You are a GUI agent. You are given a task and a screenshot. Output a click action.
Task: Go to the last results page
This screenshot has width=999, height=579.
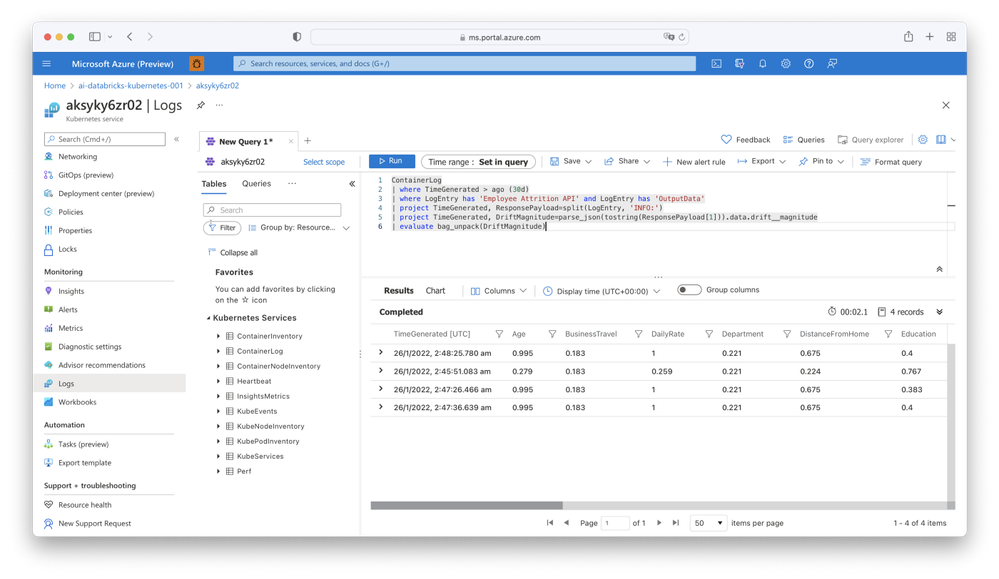675,523
